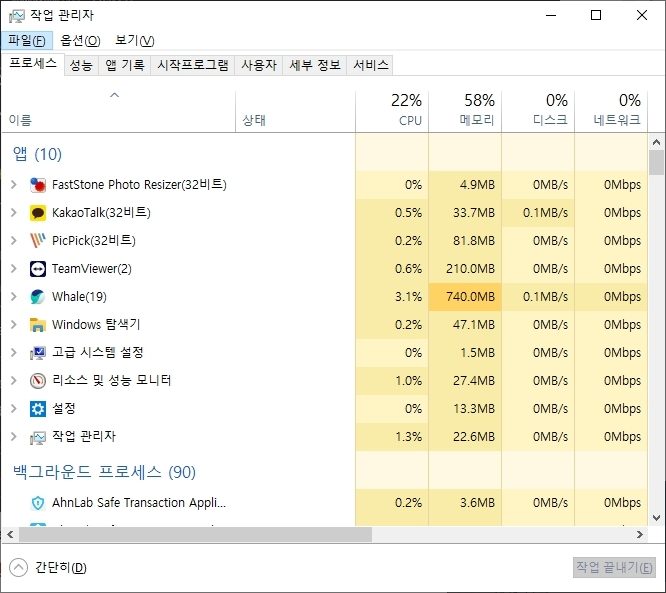Click the 리소스 및 성능 모니터 icon
Viewport: 666px width, 593px height.
pyautogui.click(x=38, y=381)
